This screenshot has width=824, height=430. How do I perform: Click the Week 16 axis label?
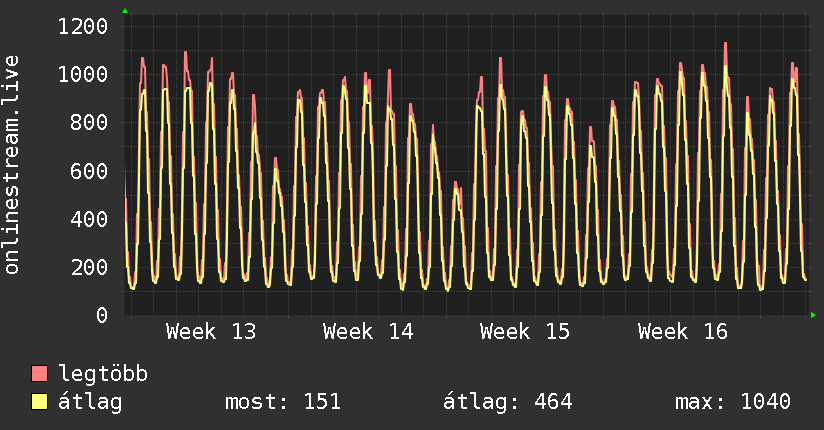[683, 332]
